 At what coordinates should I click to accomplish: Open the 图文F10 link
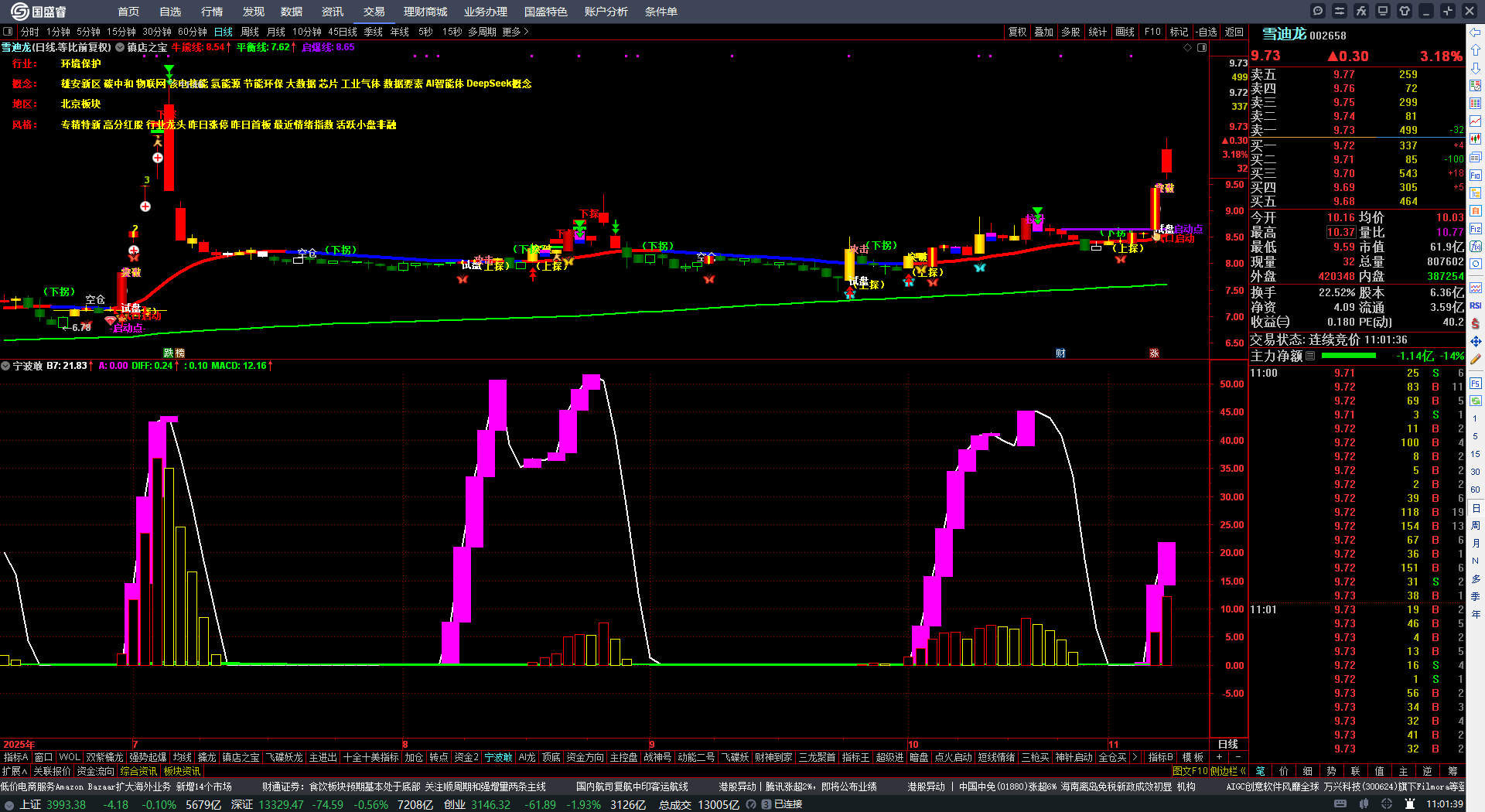(1190, 771)
